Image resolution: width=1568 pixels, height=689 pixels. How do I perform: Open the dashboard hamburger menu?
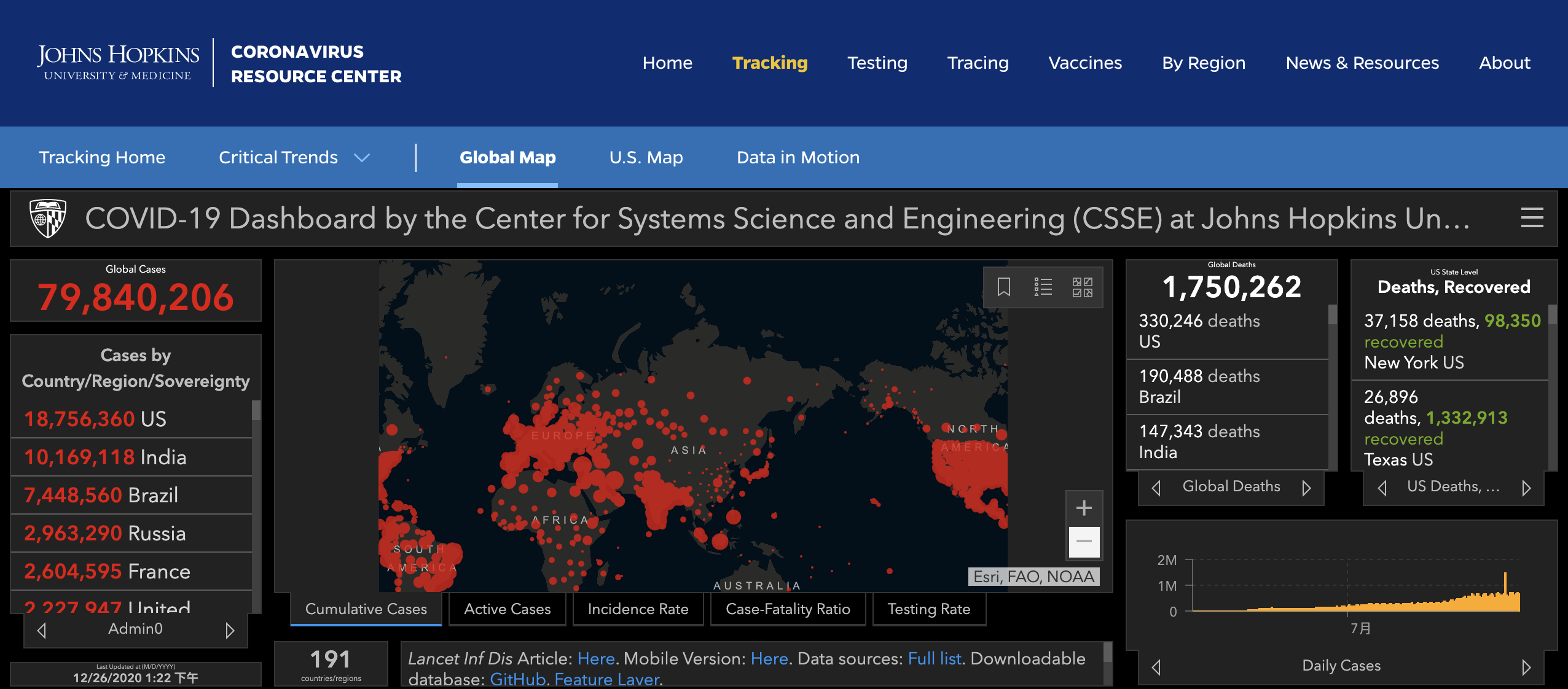point(1532,218)
